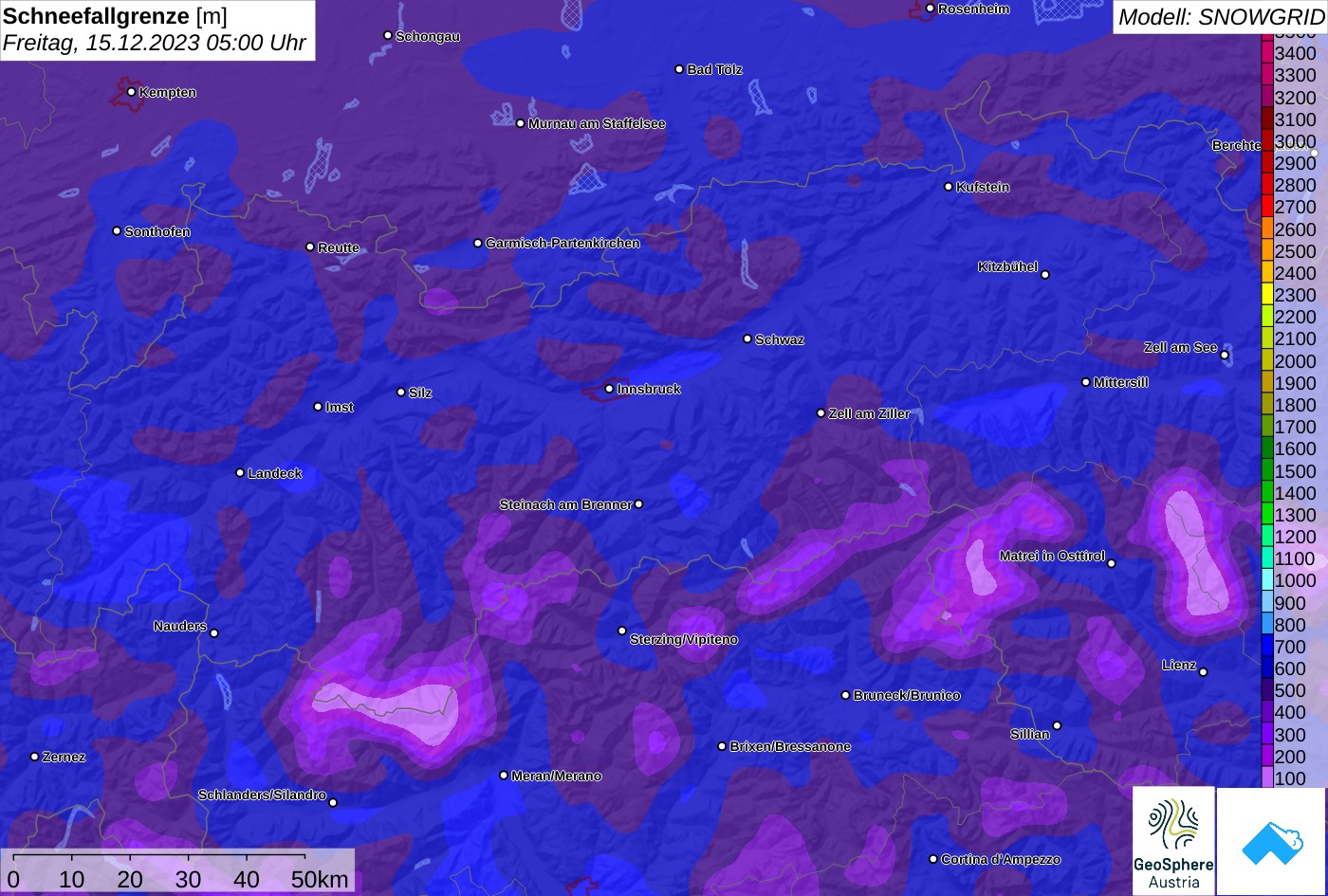Click the Kufstein marker dot
1328x896 pixels.
(x=948, y=187)
